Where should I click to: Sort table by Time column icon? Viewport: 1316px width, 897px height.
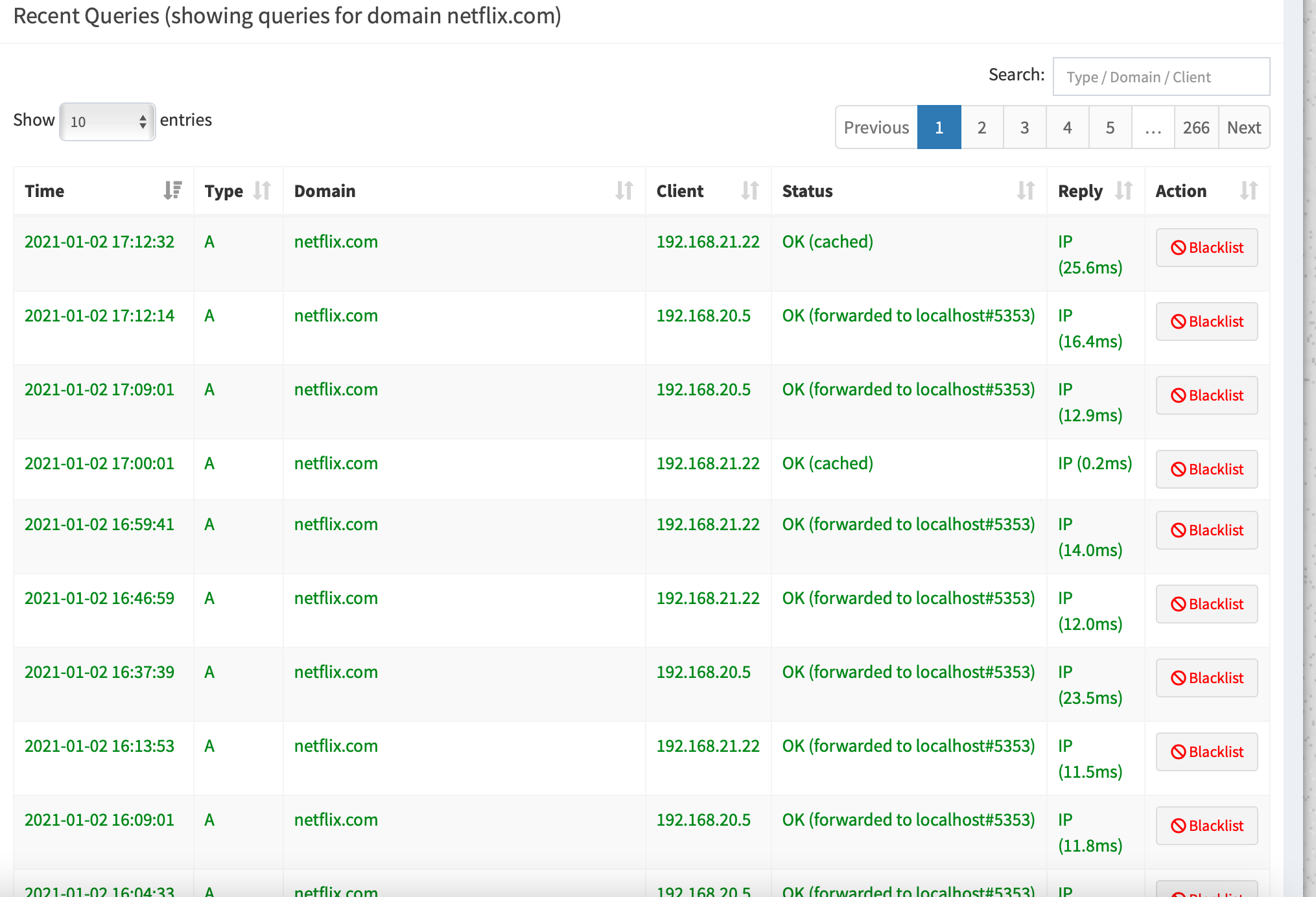tap(172, 191)
